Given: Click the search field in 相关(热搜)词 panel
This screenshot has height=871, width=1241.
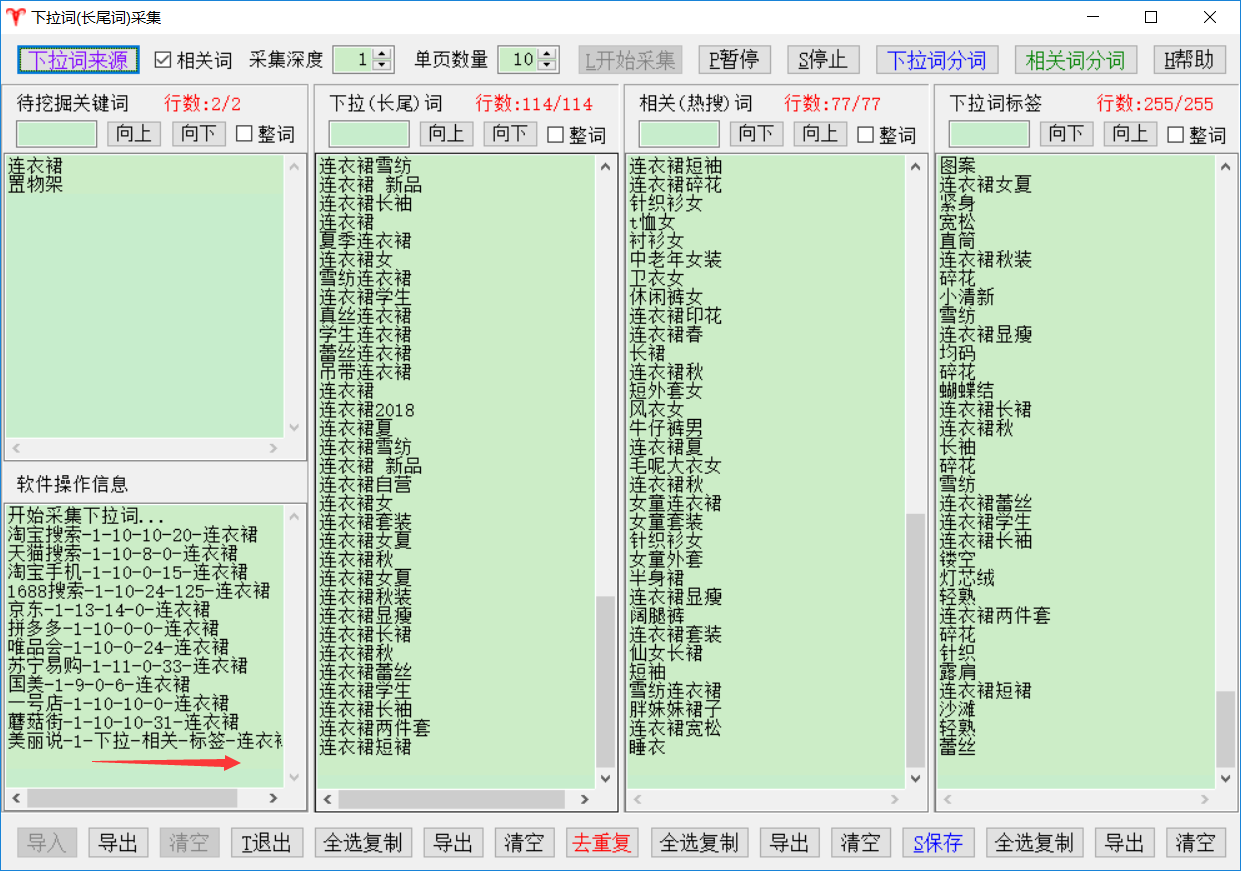Looking at the screenshot, I should pyautogui.click(x=679, y=134).
